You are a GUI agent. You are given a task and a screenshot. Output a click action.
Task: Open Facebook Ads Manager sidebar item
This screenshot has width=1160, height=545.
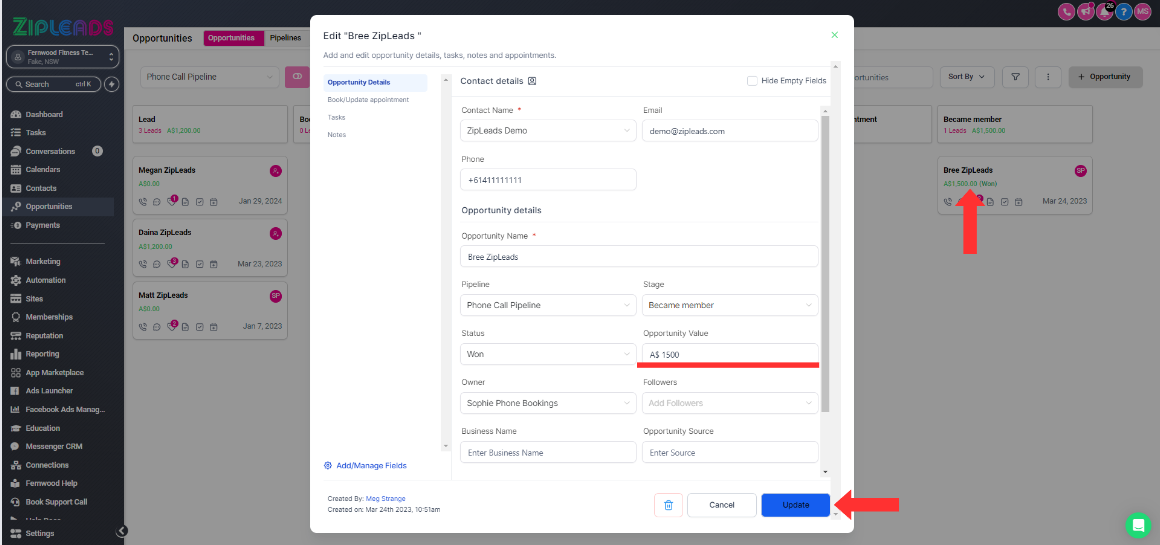pos(65,409)
